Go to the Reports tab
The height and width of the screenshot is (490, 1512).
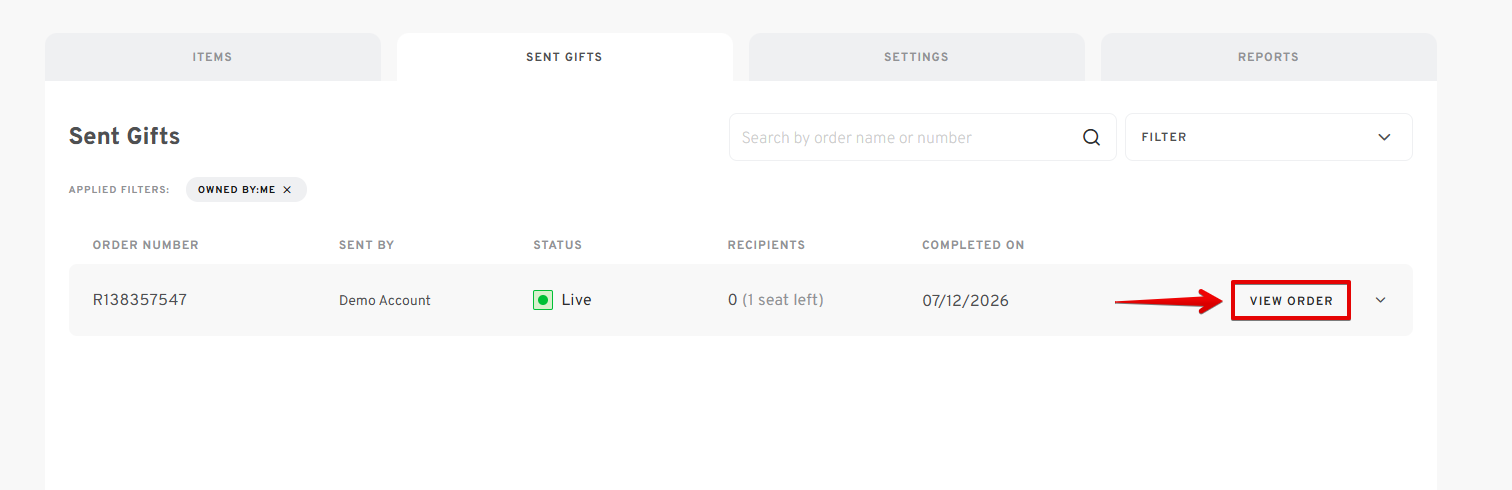(x=1268, y=57)
